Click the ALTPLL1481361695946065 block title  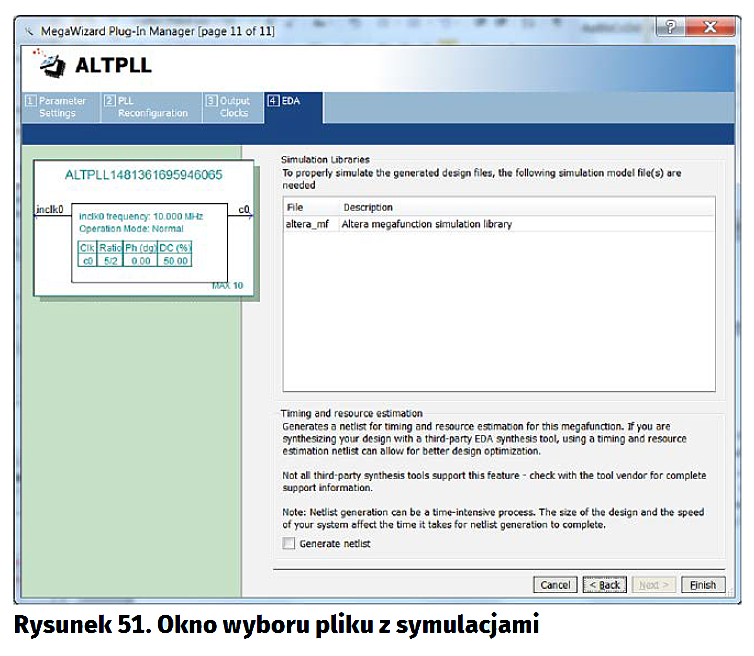[x=143, y=175]
